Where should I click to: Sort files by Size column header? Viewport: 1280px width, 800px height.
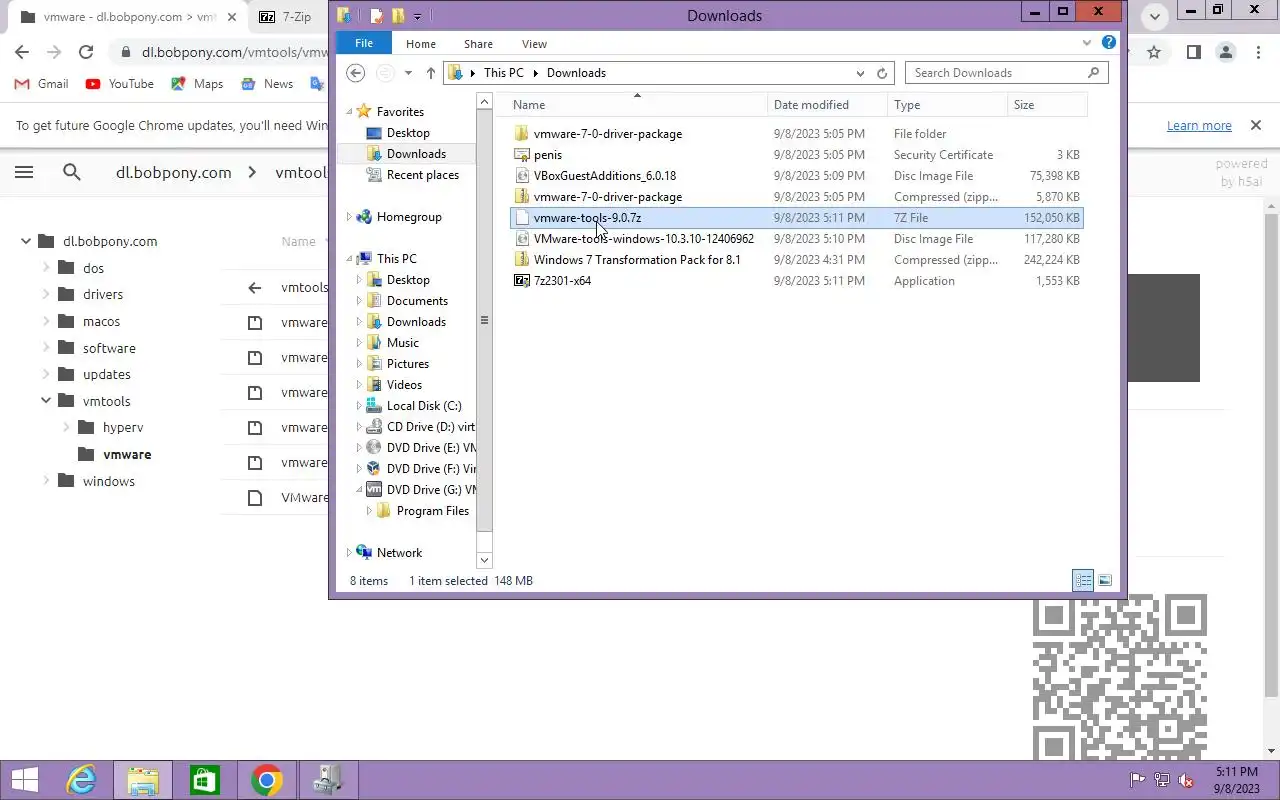point(1046,105)
